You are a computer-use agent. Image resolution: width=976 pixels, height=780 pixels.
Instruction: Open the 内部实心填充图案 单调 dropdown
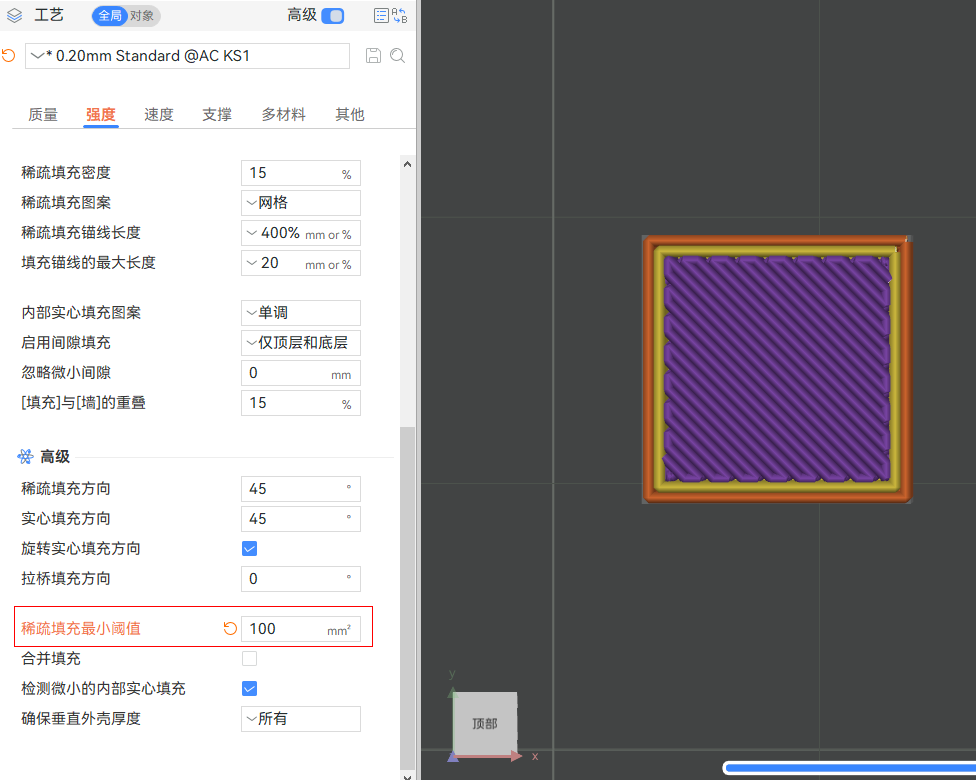pyautogui.click(x=301, y=312)
